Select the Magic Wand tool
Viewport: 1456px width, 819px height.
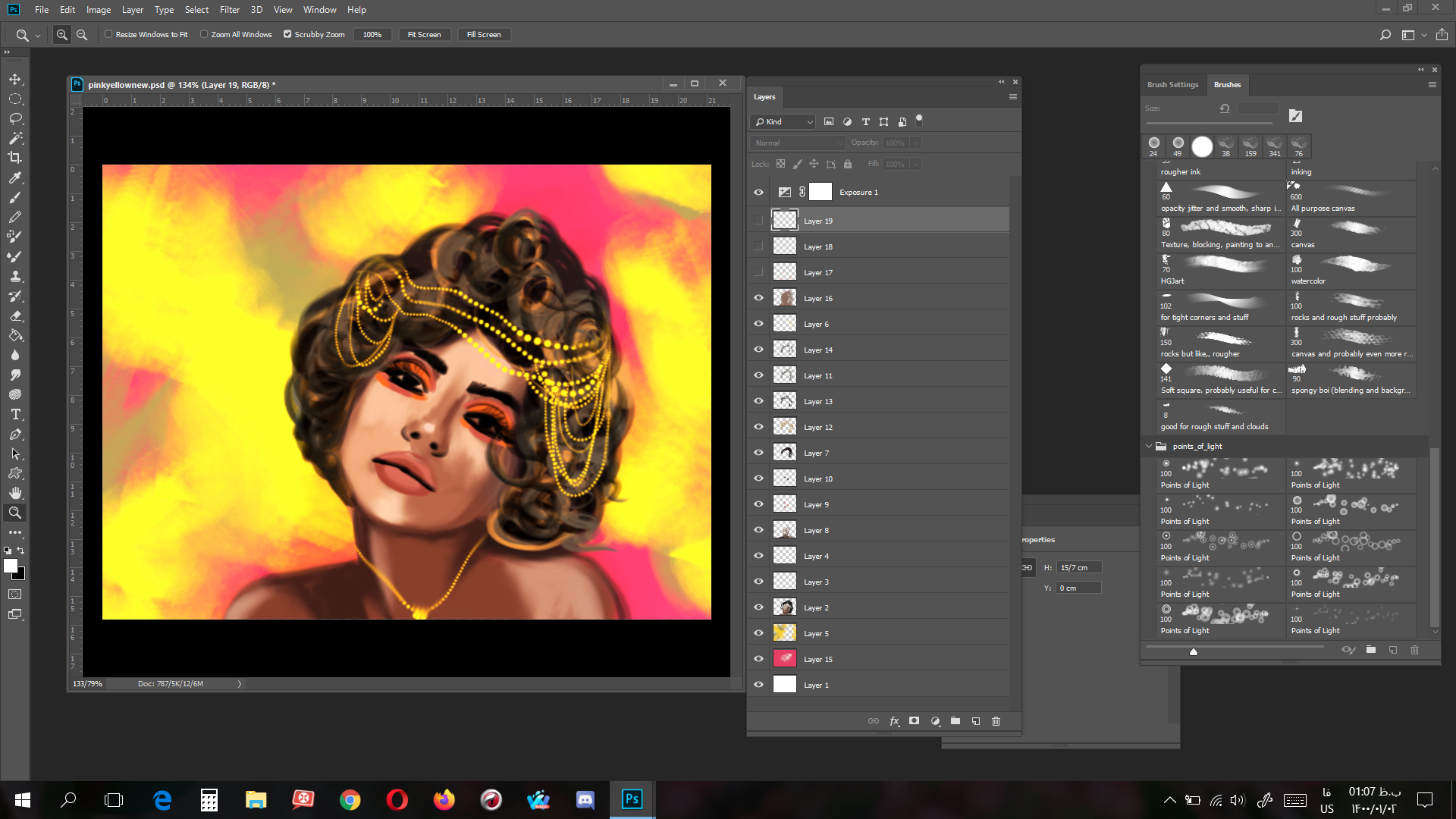coord(15,138)
